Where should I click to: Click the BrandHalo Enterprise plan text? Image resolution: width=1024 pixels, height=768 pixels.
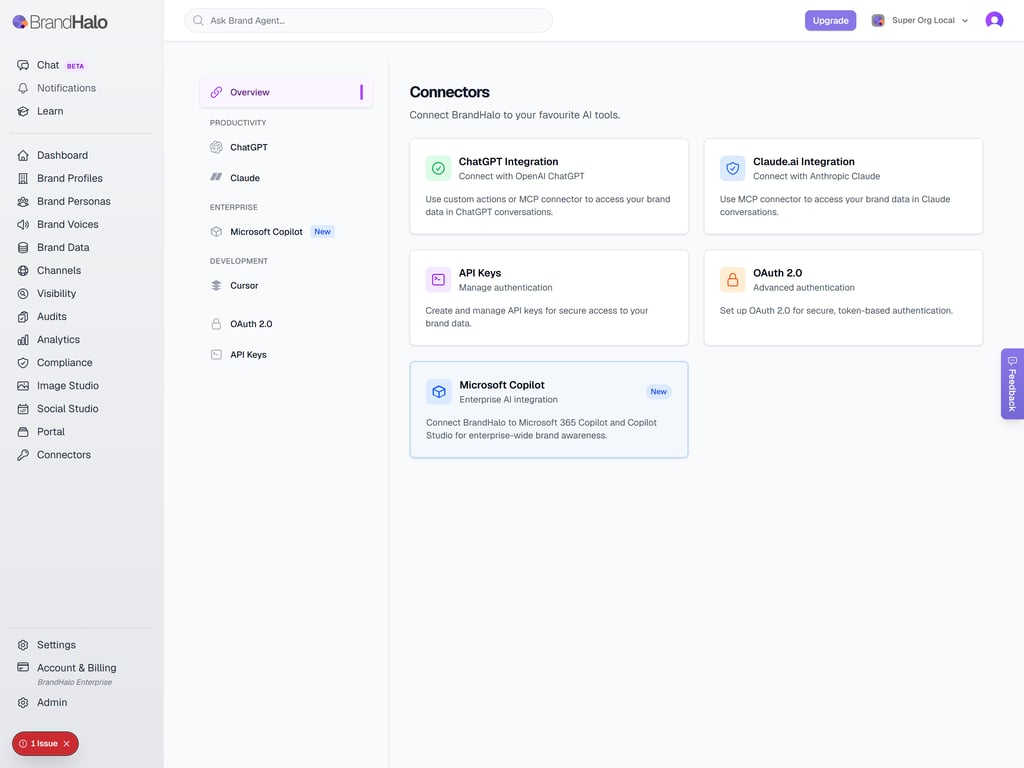click(x=74, y=682)
